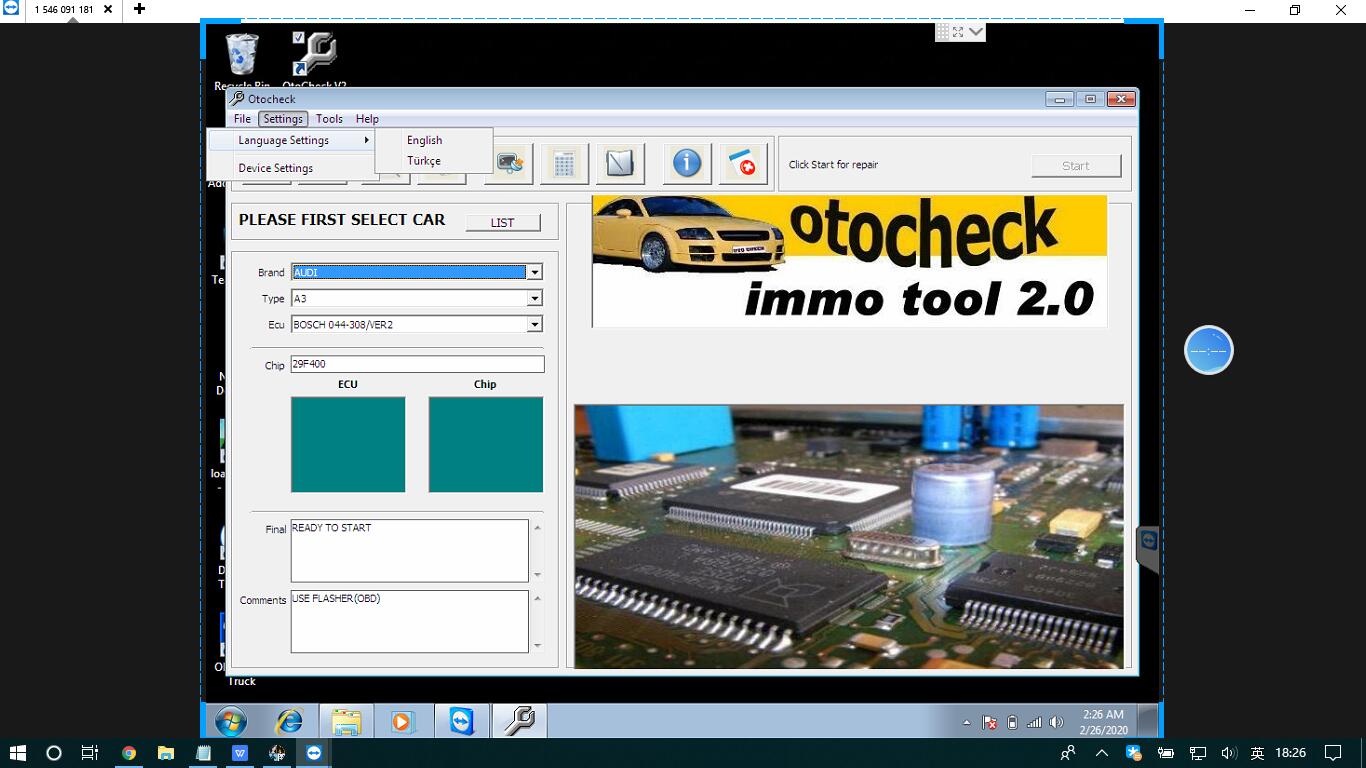Show hidden icons in remote system tray

tap(966, 722)
